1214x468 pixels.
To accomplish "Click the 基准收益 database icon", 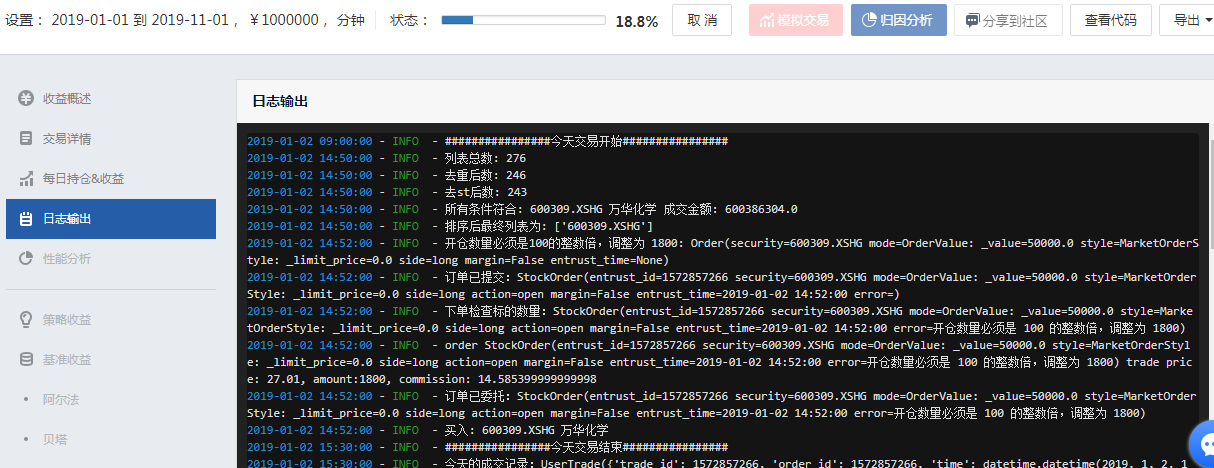I will click(x=27, y=359).
